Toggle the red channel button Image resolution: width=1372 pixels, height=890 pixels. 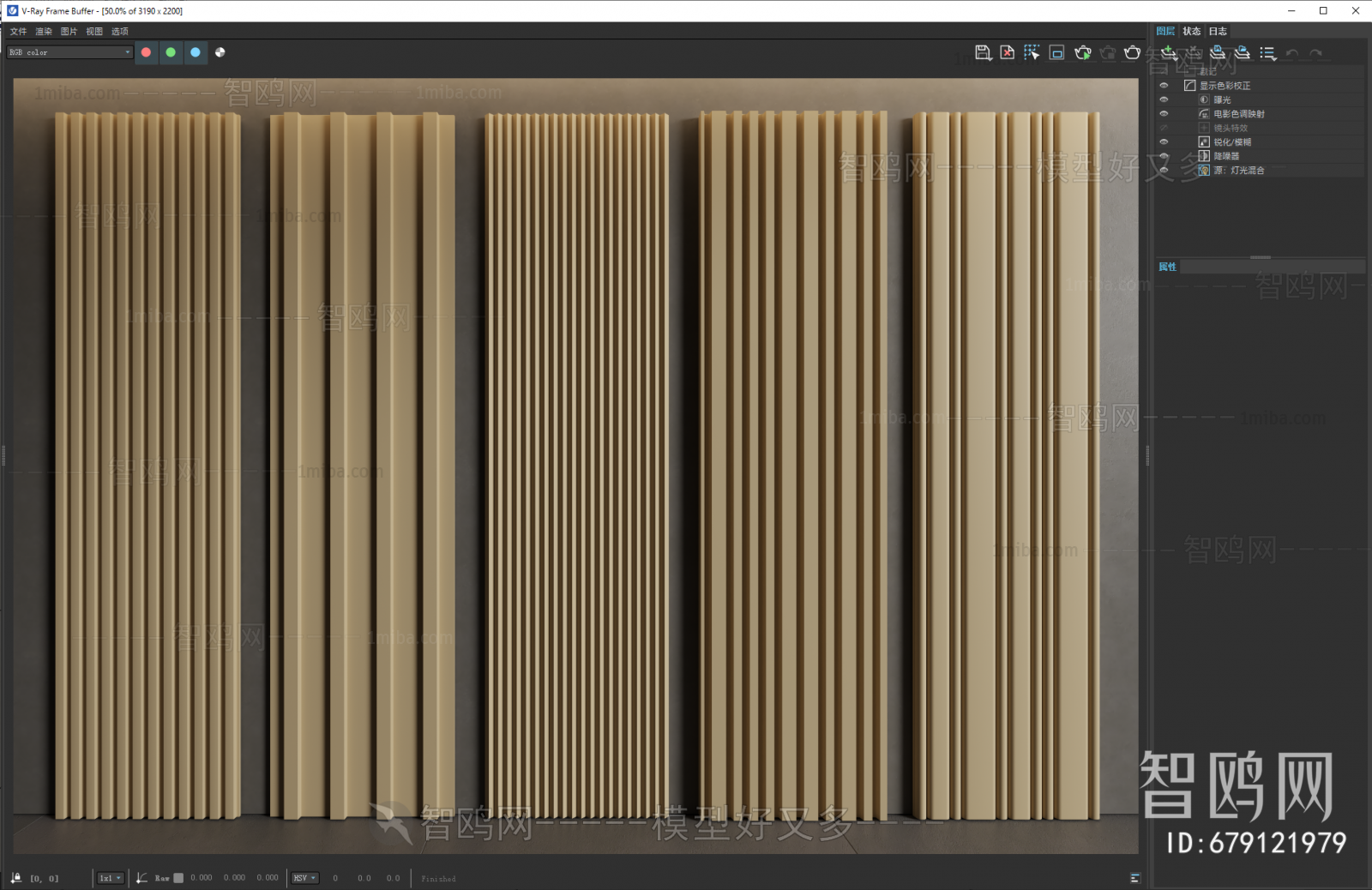point(147,52)
